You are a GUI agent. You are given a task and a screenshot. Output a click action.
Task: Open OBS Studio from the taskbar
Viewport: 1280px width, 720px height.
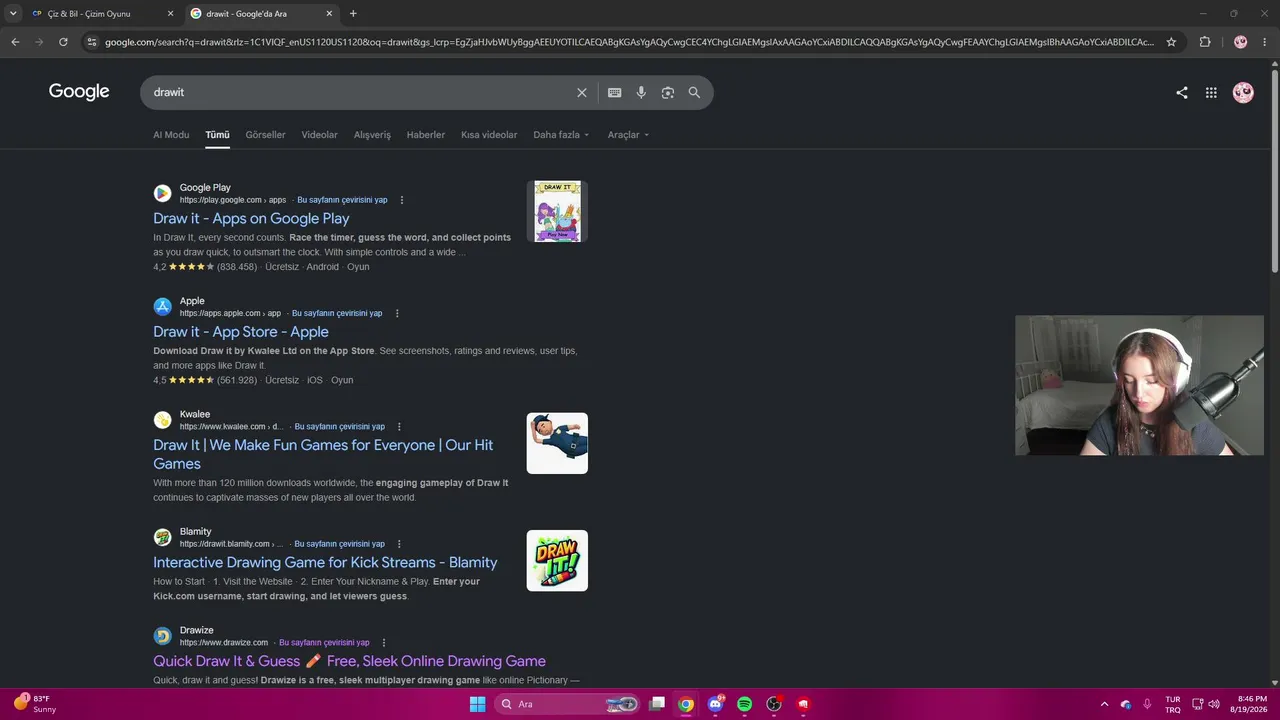pyautogui.click(x=774, y=704)
